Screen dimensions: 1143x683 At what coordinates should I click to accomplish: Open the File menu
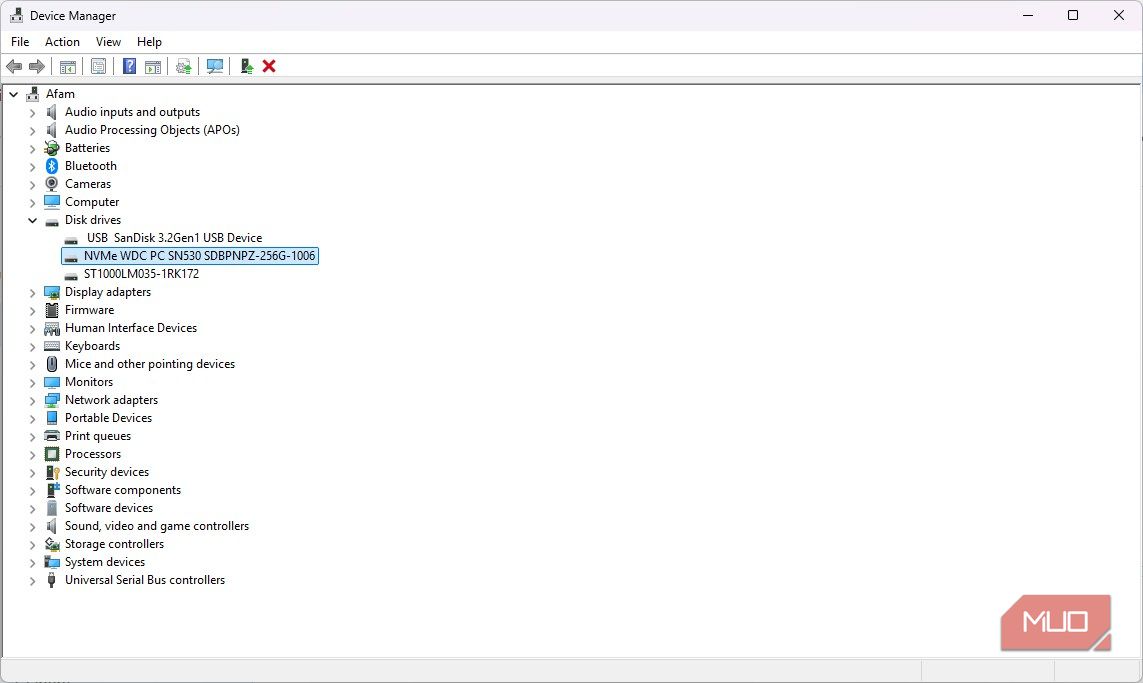click(x=20, y=42)
